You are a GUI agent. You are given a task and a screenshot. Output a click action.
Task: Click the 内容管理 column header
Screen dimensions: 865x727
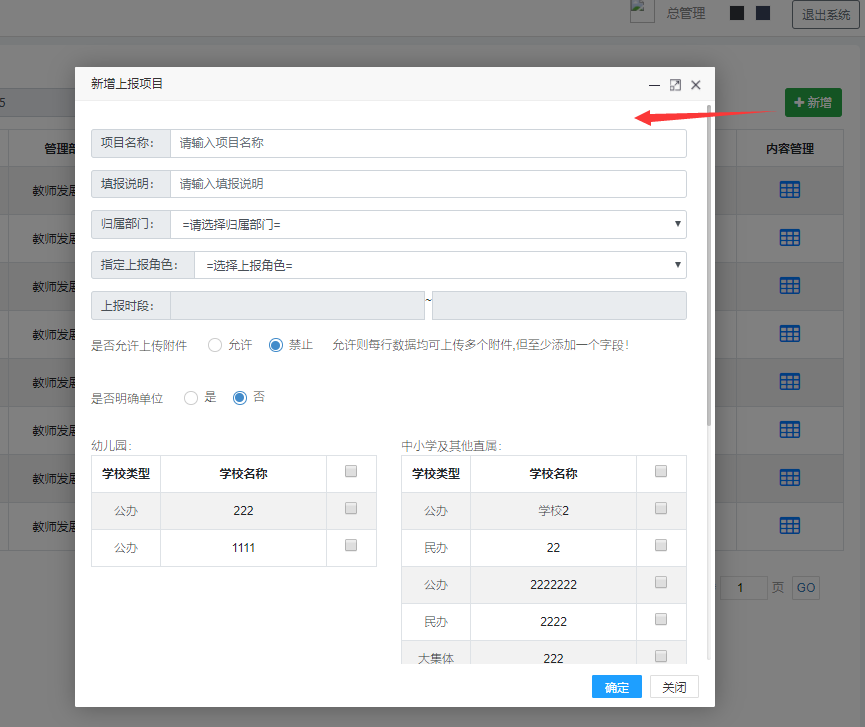[789, 148]
